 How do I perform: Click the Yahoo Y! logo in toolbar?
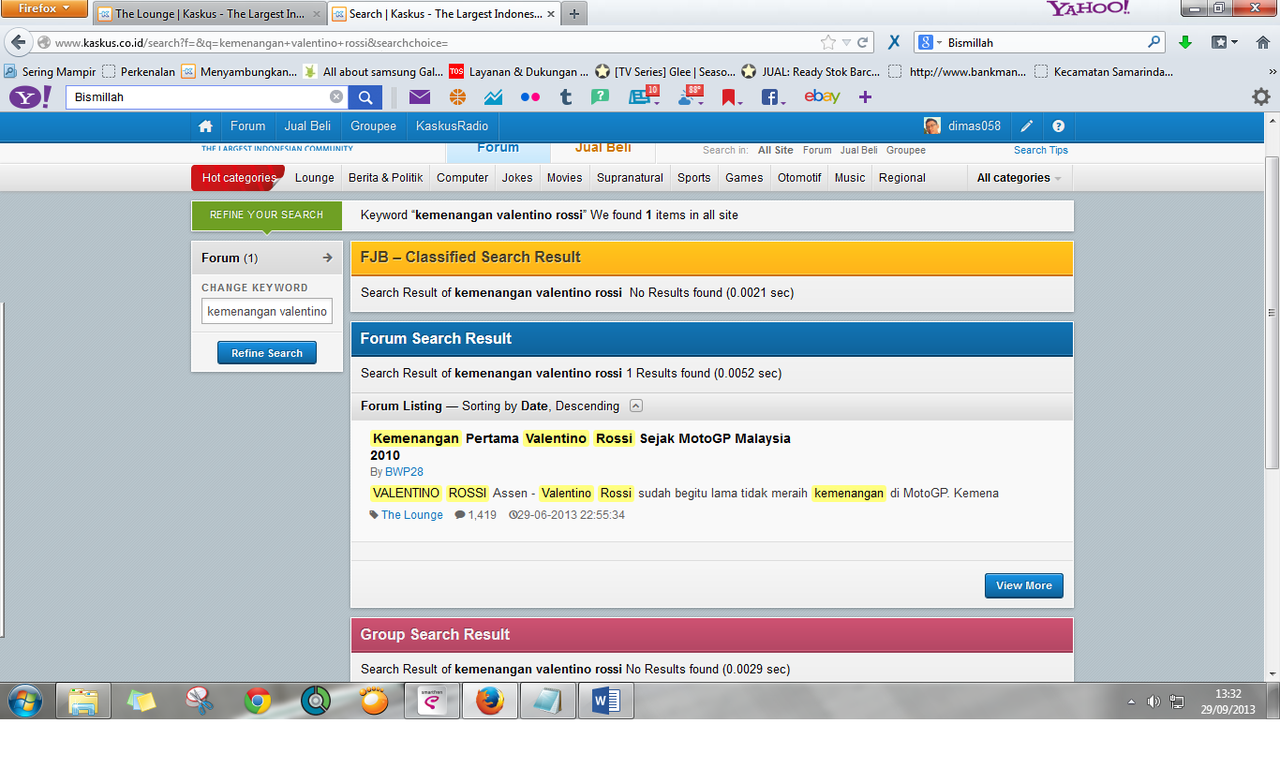tap(31, 97)
